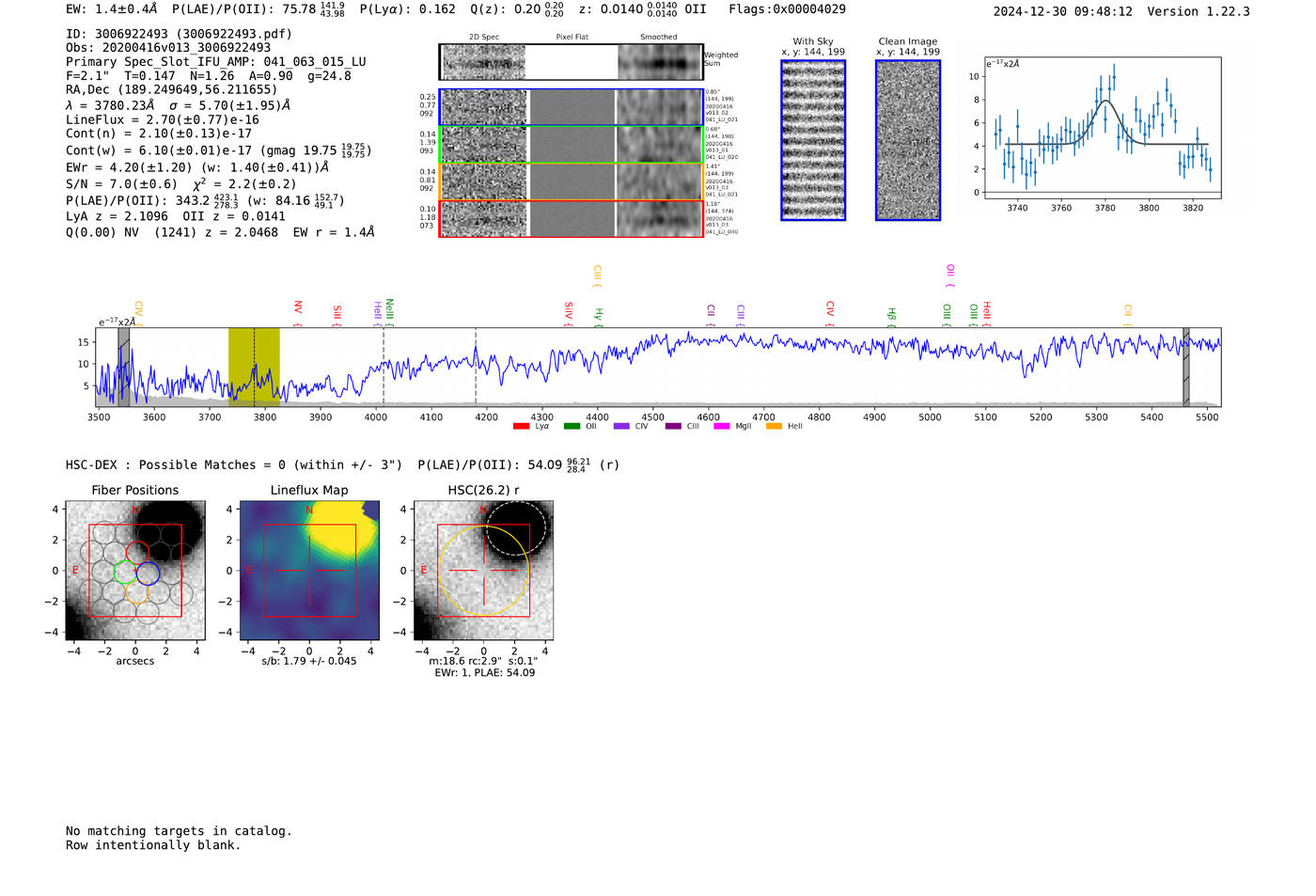Select the dashed vertical line near 4180 Å
Image resolution: width=1316 pixels, height=896 pixels.
click(x=476, y=367)
